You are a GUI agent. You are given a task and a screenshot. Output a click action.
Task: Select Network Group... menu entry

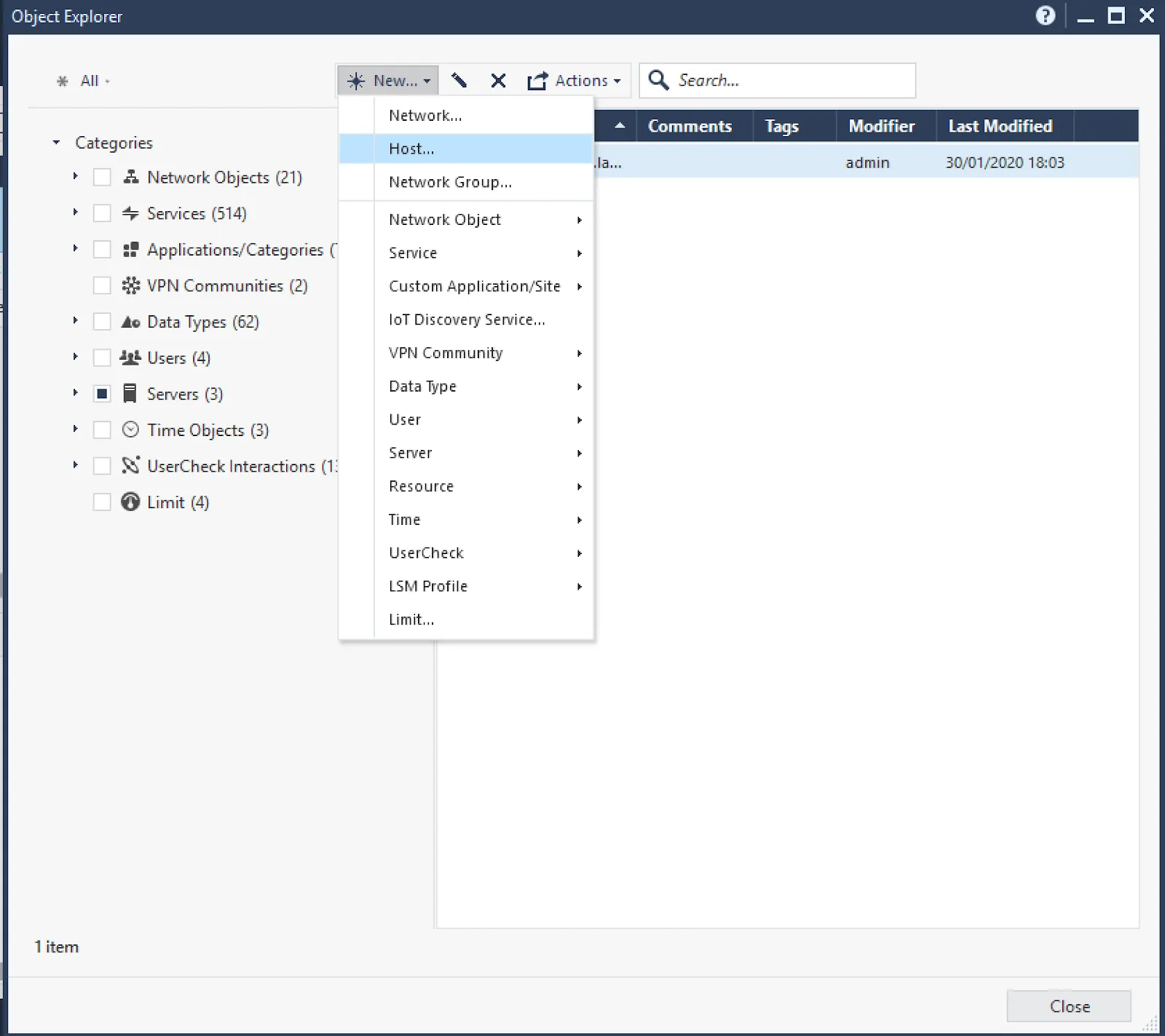(x=450, y=182)
